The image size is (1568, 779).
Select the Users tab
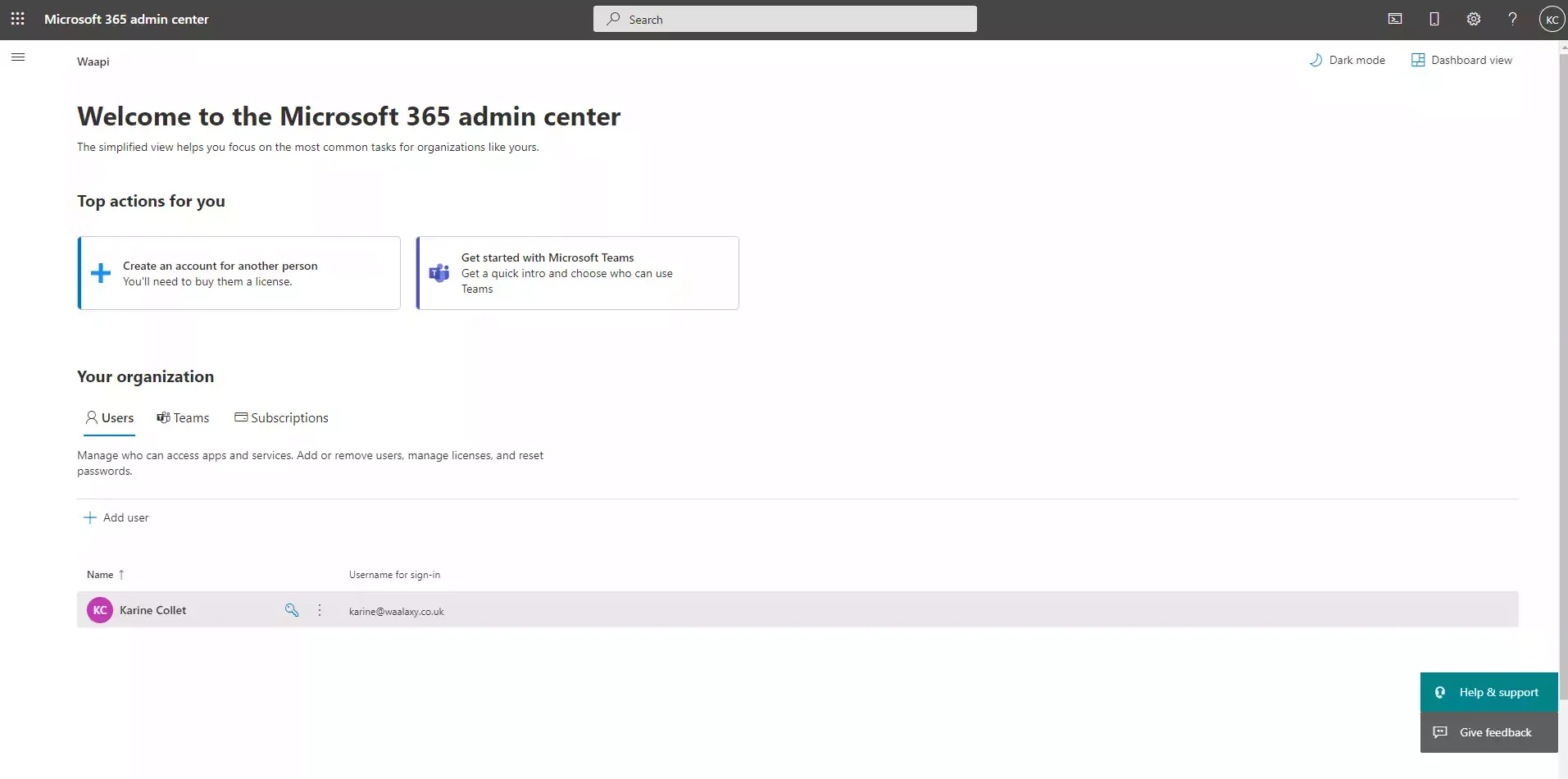[109, 418]
